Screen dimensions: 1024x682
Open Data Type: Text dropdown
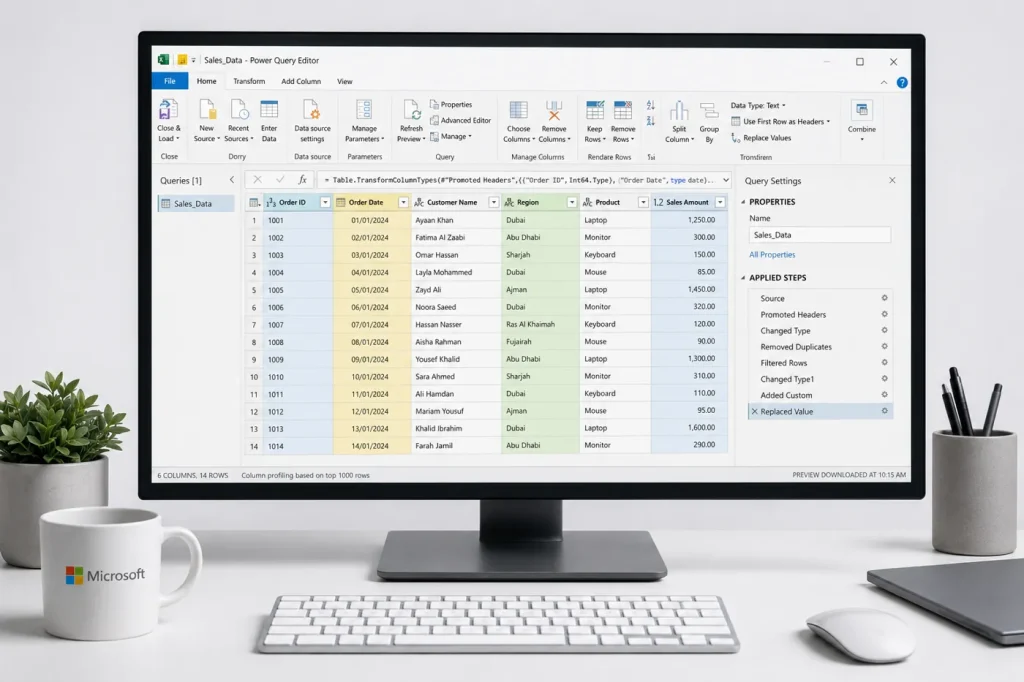pos(758,105)
